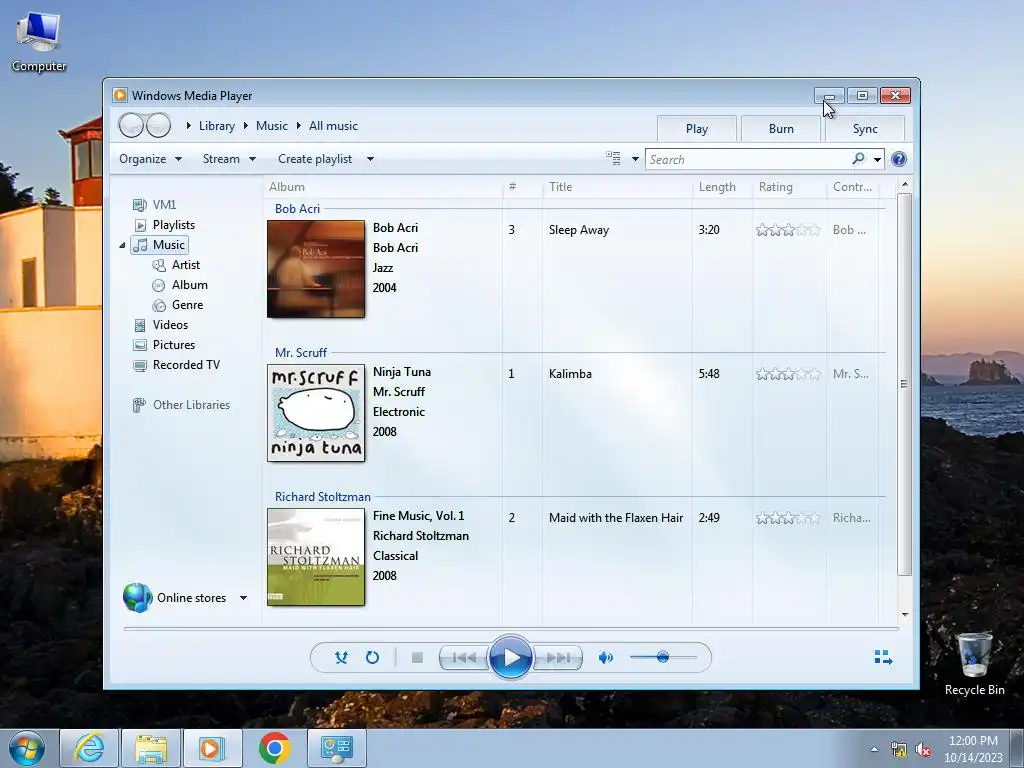The width and height of the screenshot is (1024, 768).
Task: Expand breadcrumb arrow before Library
Action: point(188,126)
